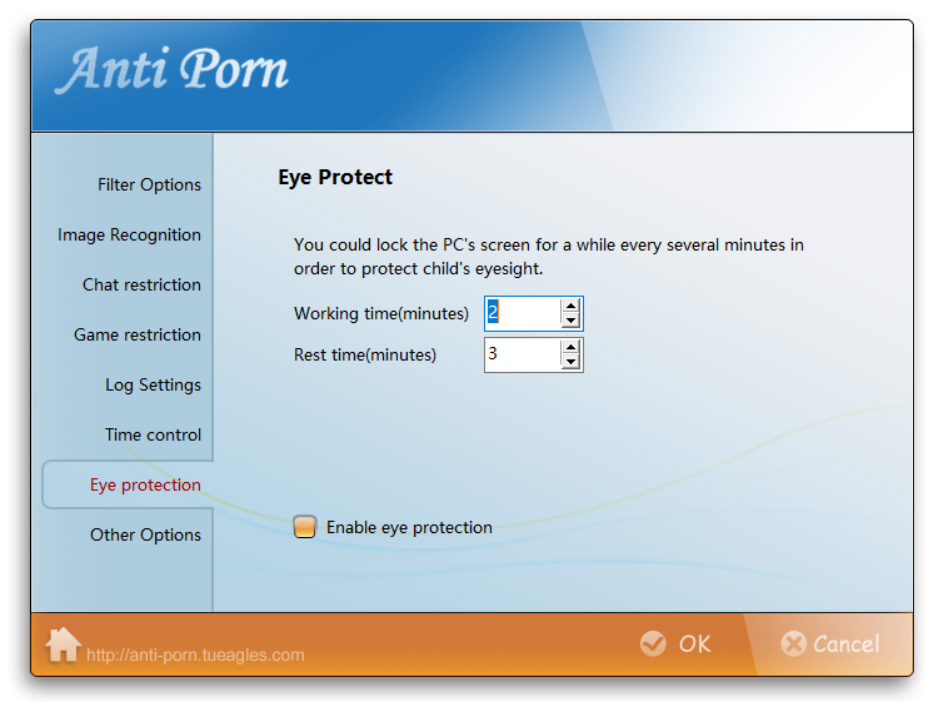
Task: Increase Rest time with up arrow
Action: 570,347
